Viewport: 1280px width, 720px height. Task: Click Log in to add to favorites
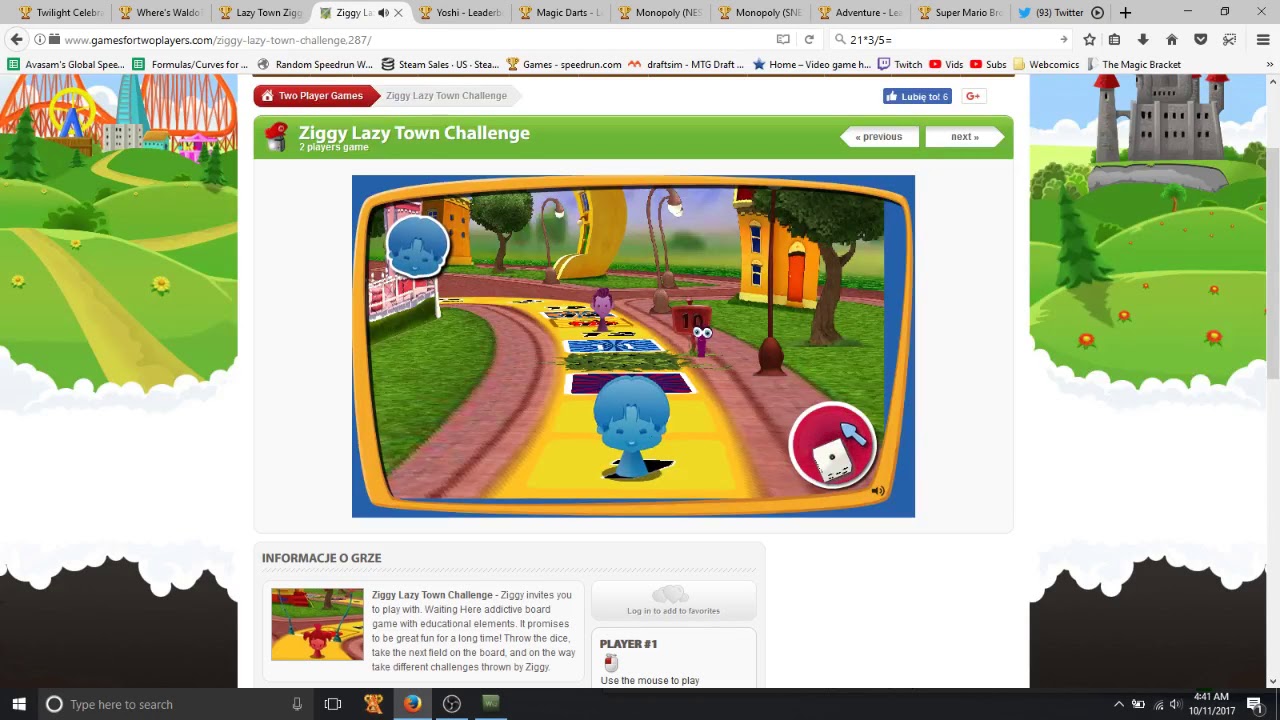coord(673,602)
